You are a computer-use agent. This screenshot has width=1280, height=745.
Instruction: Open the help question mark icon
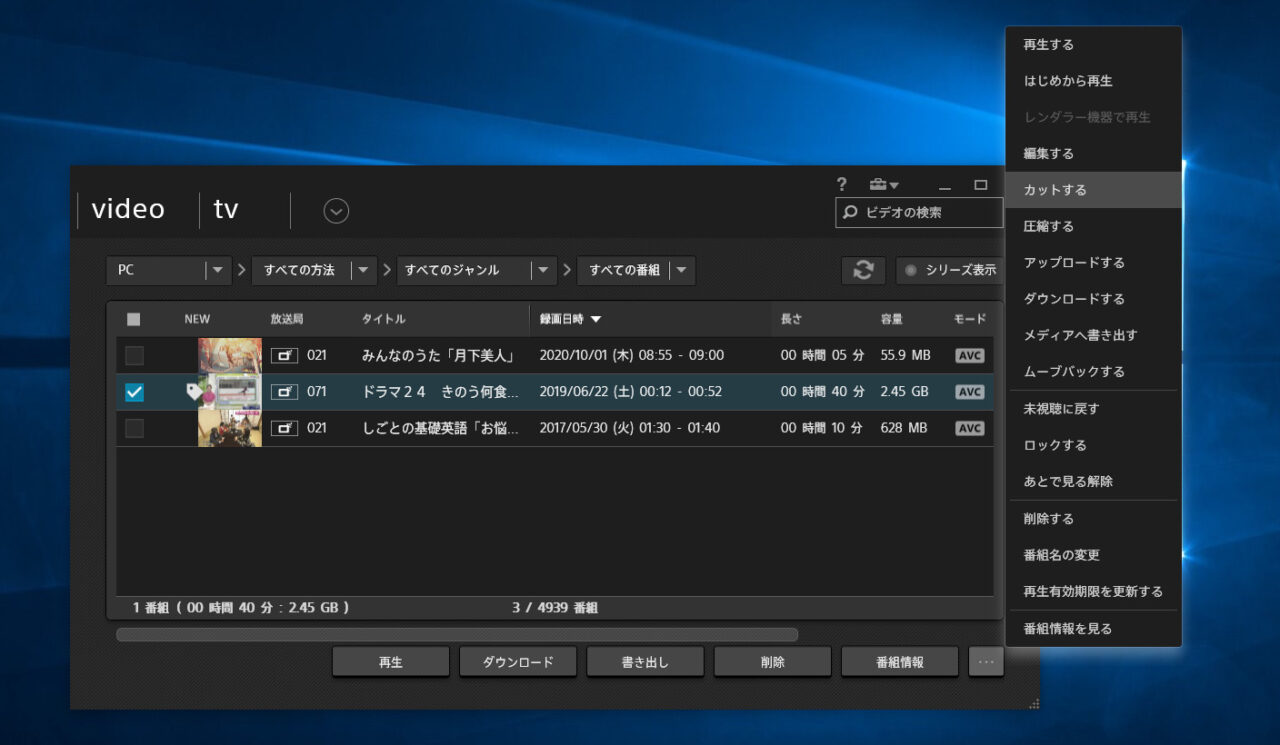(x=842, y=184)
